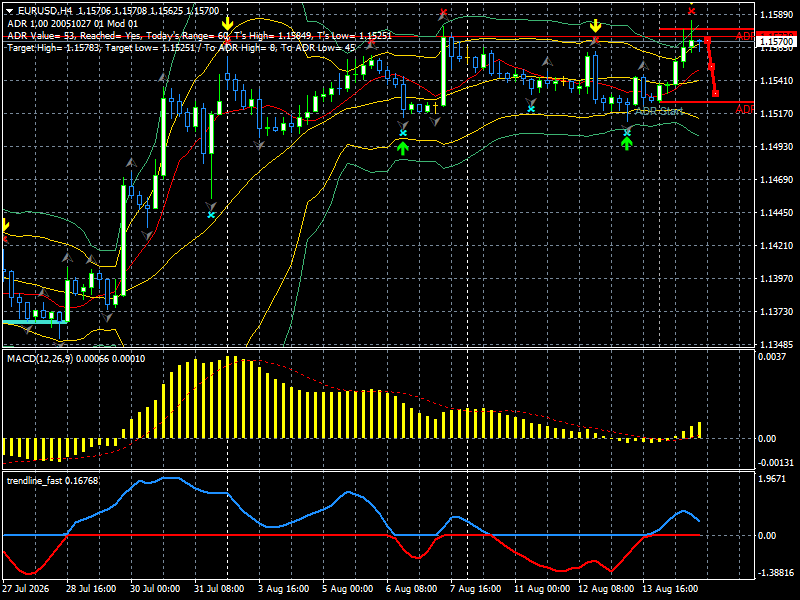Click the small triangle before the EURUSD,H4 title

click(10, 11)
